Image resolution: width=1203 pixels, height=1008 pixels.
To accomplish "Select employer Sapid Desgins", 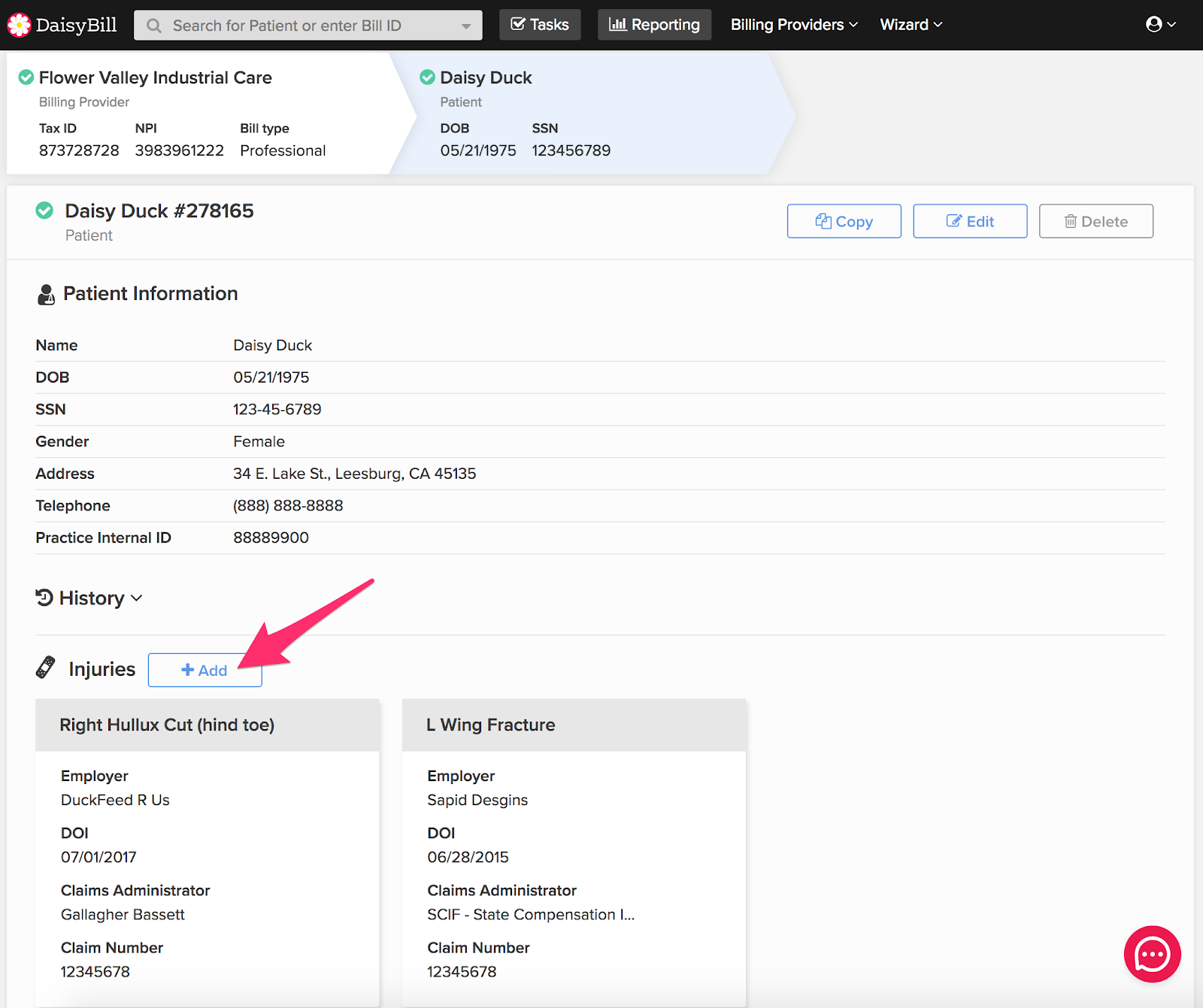I will (477, 800).
